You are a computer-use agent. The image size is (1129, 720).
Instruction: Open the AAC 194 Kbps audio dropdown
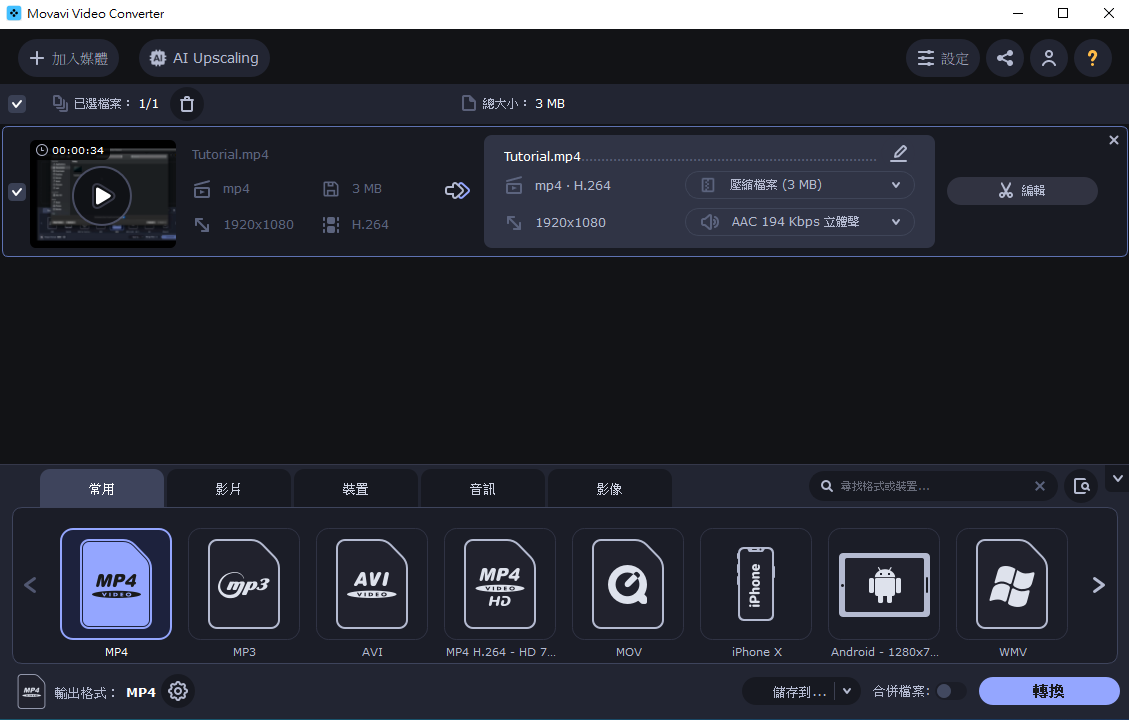click(x=799, y=222)
